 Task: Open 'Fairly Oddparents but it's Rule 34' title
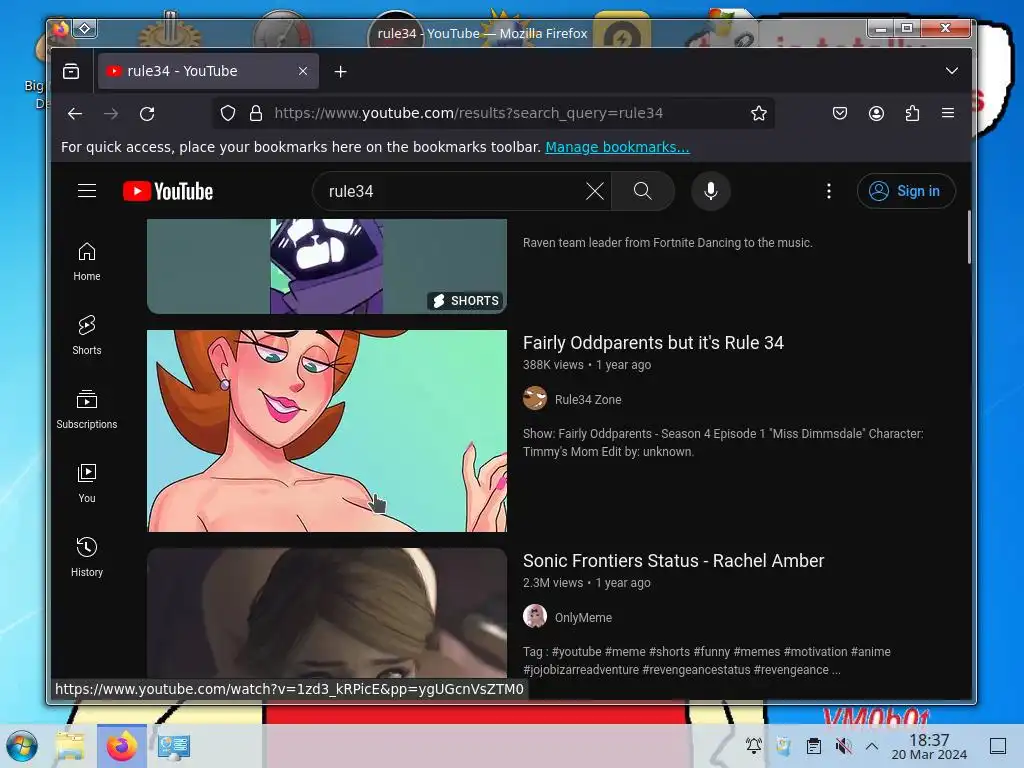[653, 343]
